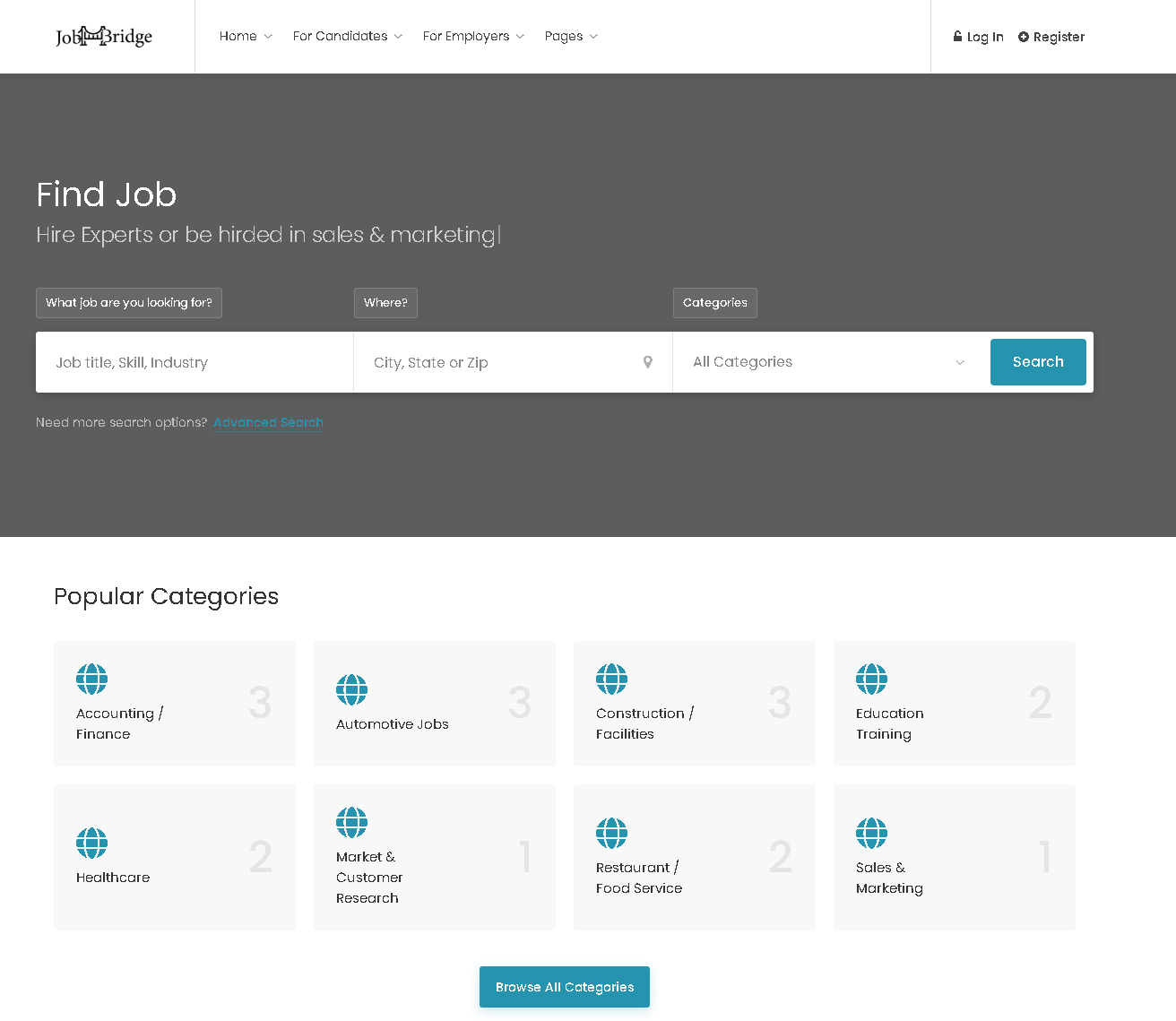Click the globe icon for Education Training
Viewport: 1176px width, 1021px height.
tap(871, 679)
